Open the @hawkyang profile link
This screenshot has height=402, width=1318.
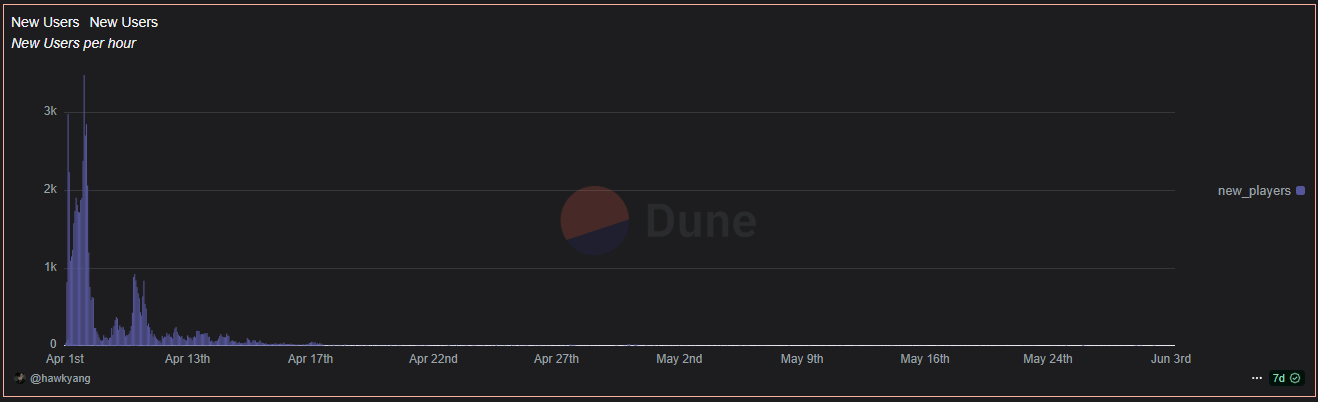click(60, 379)
